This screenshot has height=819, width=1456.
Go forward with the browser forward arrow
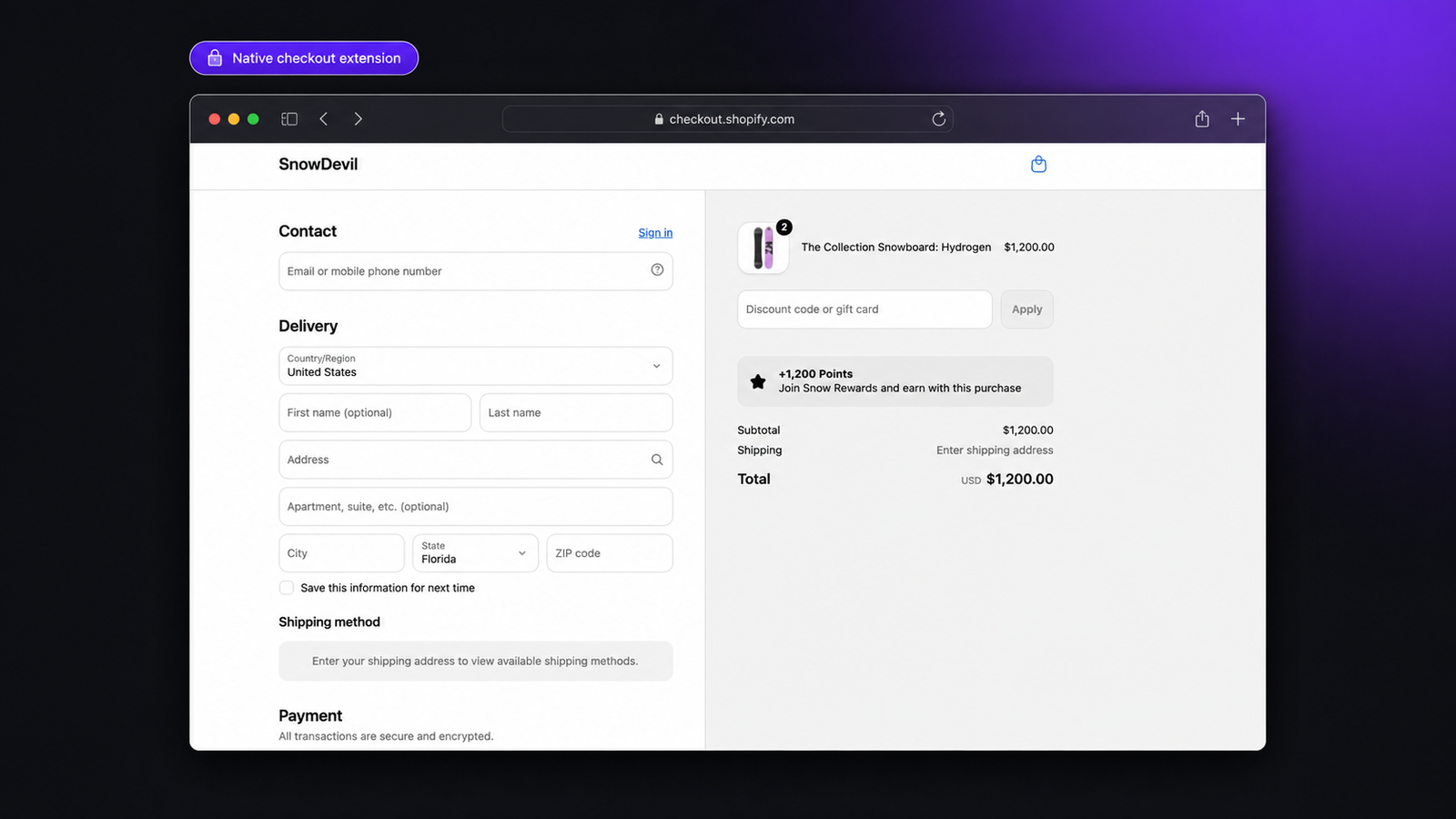(x=358, y=119)
